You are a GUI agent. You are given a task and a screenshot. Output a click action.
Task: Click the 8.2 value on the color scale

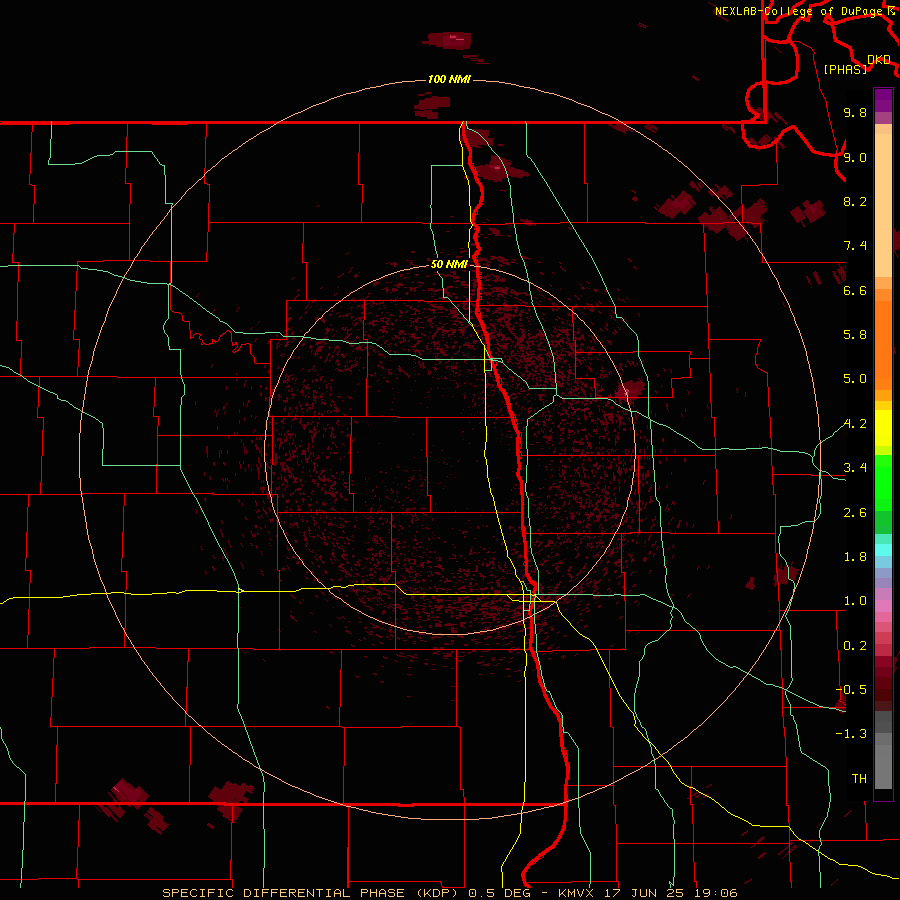point(855,201)
